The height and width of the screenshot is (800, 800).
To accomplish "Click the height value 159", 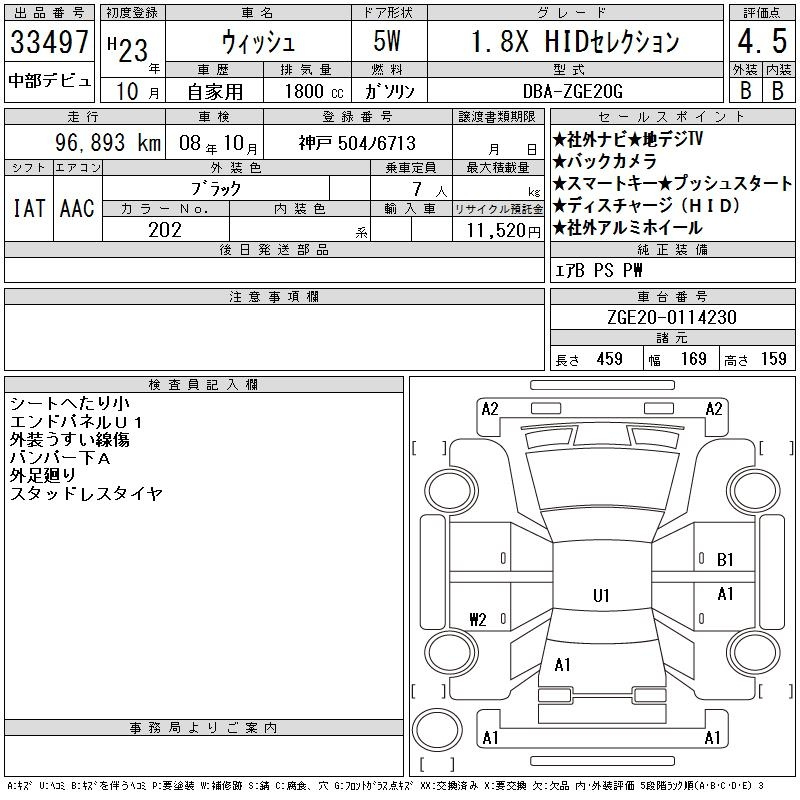I will click(x=773, y=359).
